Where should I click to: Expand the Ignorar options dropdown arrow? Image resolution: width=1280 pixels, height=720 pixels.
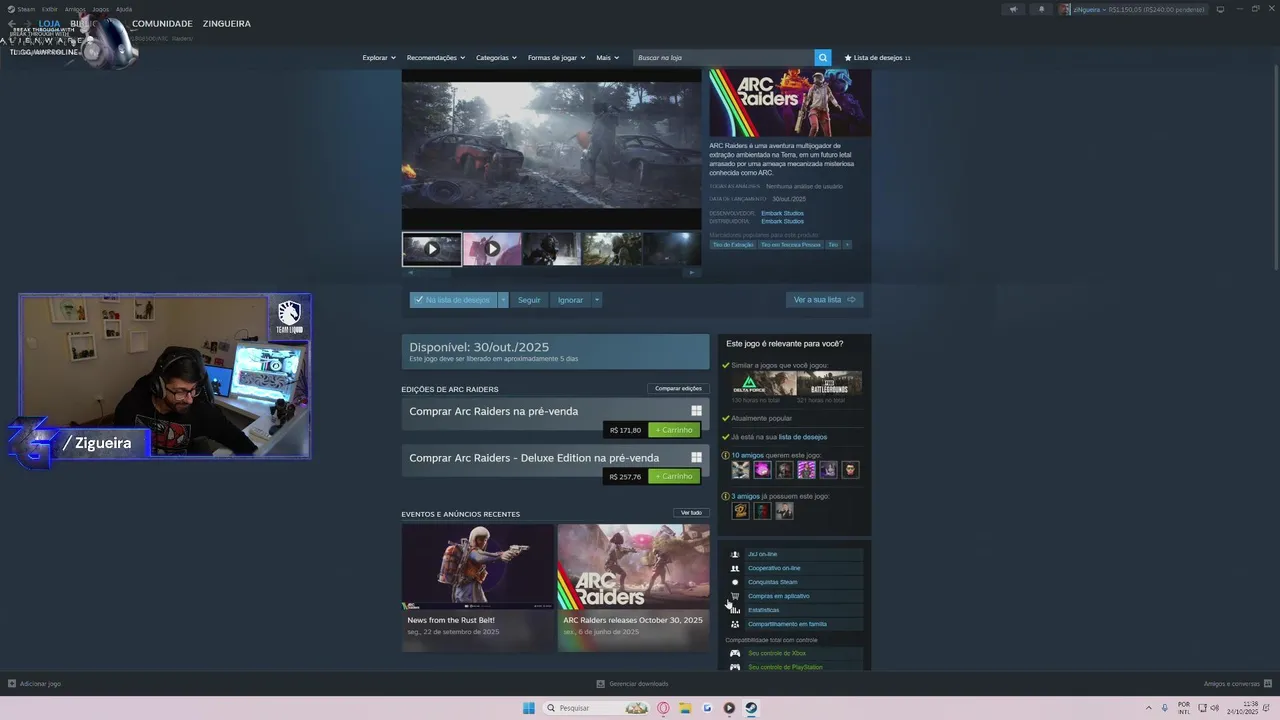point(596,300)
